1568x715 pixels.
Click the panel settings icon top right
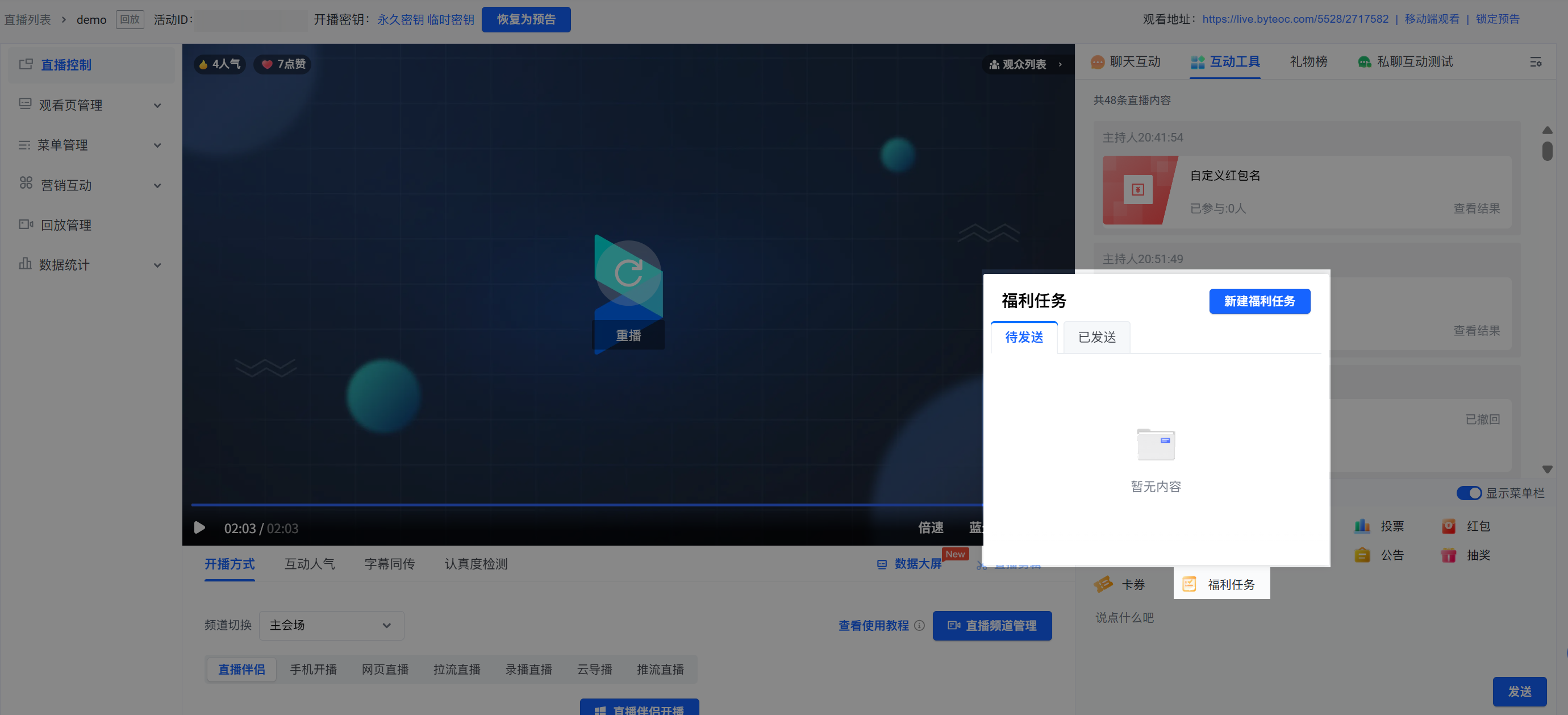tap(1535, 62)
